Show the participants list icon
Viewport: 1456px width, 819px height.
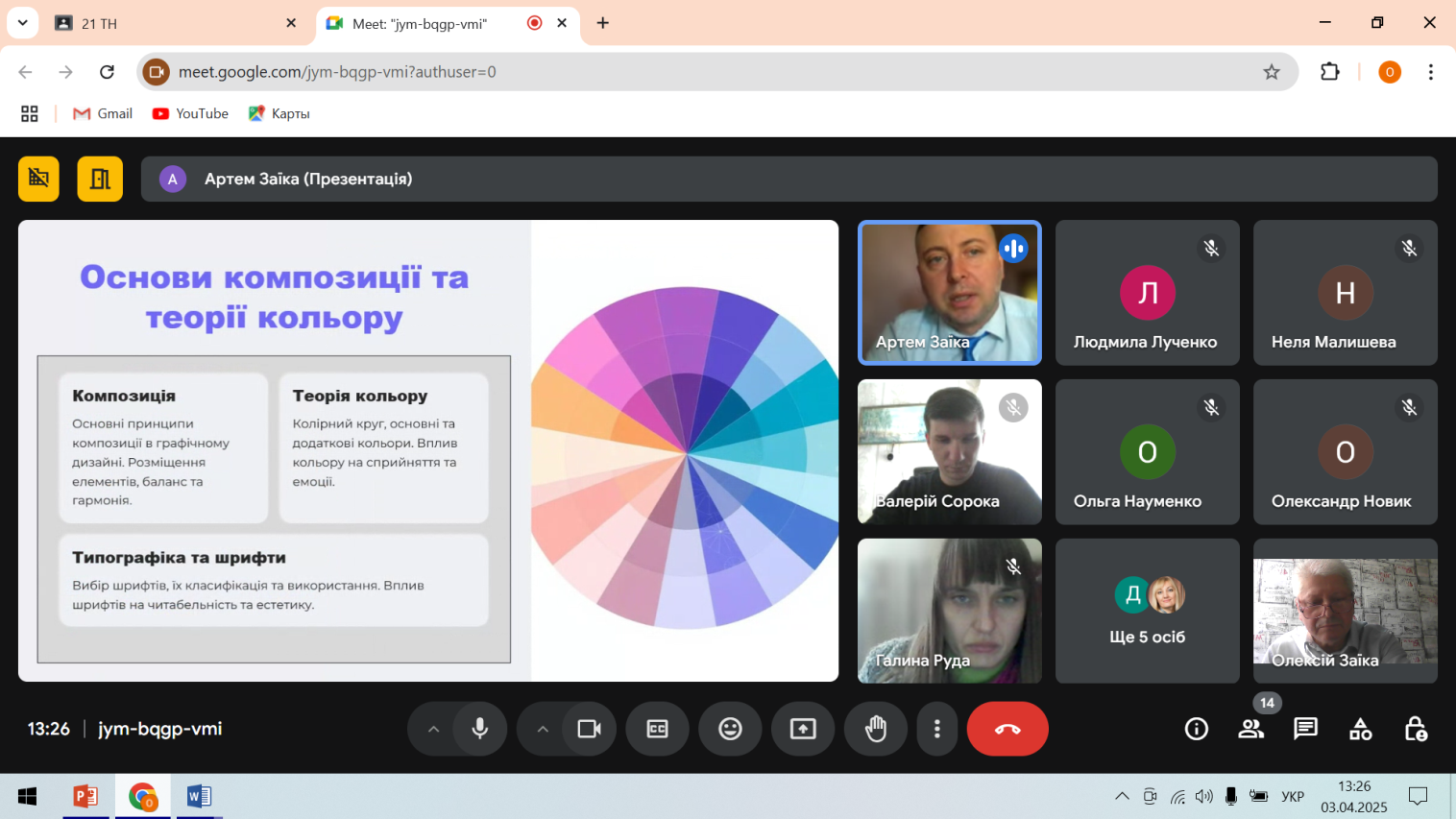pos(1250,729)
